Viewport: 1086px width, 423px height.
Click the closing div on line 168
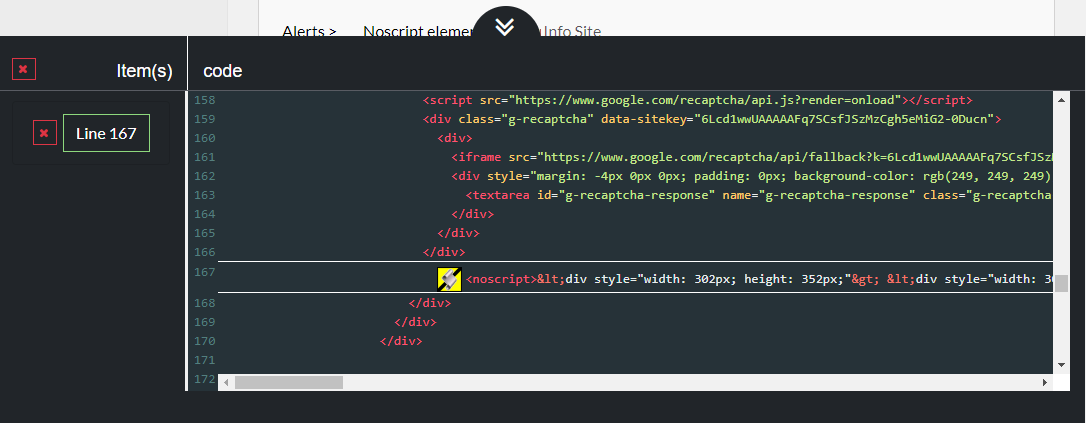[430, 303]
